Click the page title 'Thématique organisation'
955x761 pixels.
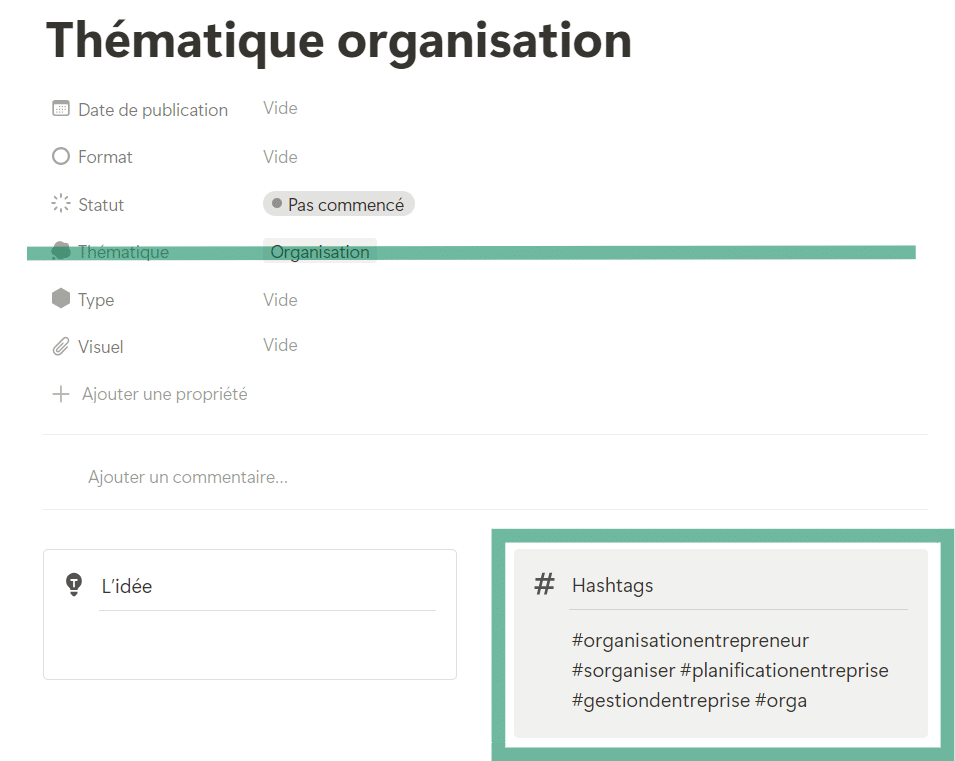click(339, 40)
